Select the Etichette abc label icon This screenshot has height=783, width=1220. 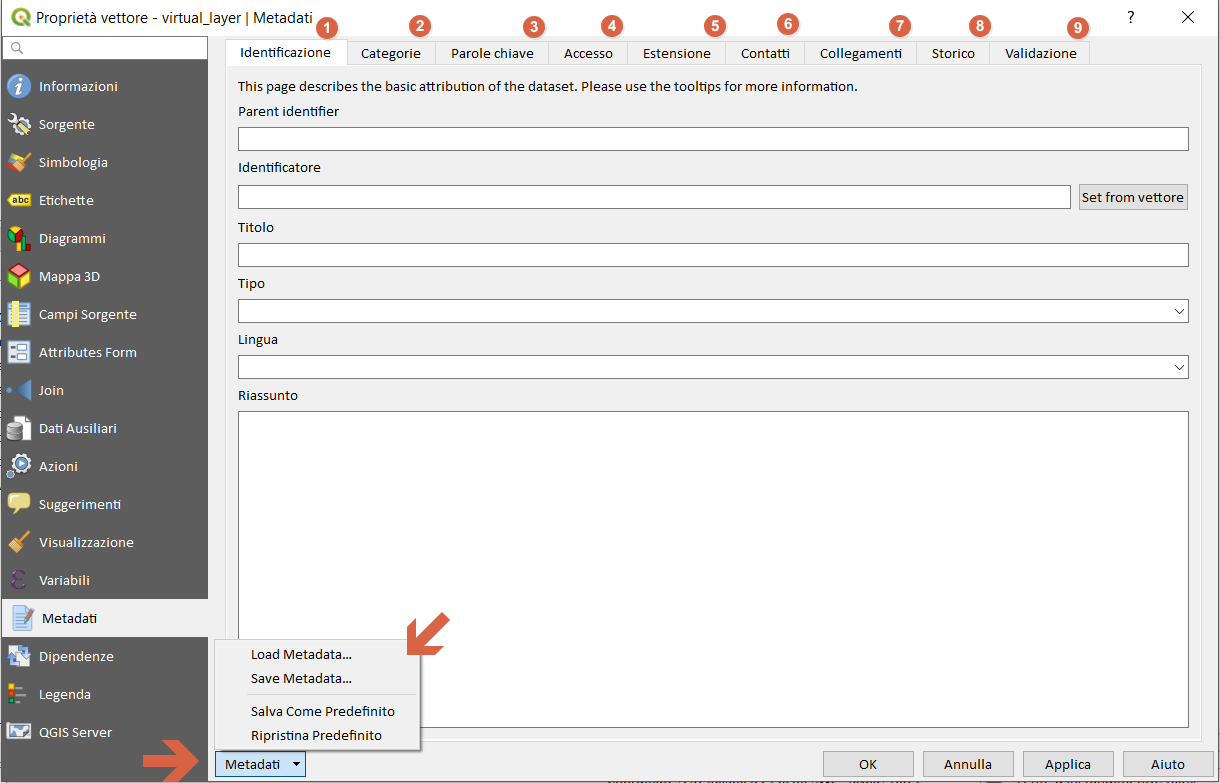point(19,200)
